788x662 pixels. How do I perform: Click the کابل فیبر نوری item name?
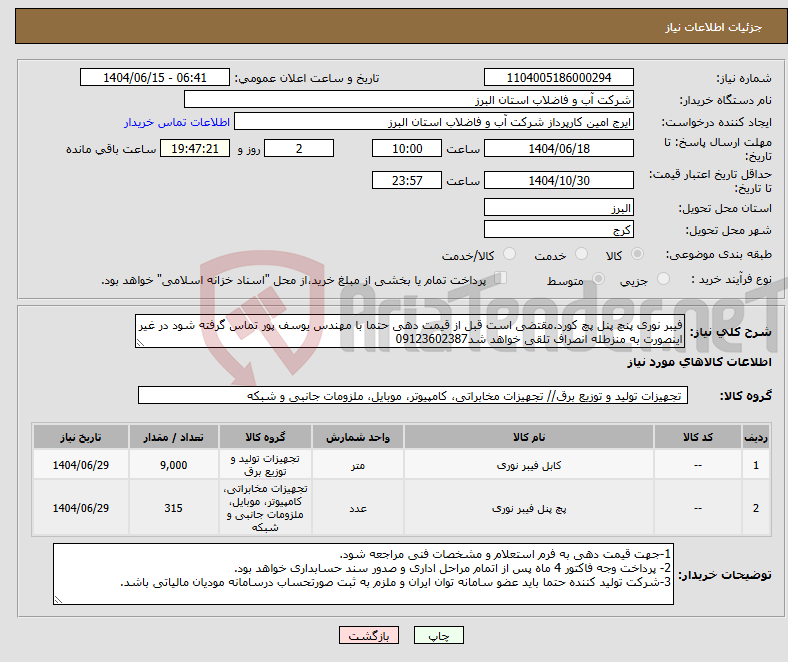[x=529, y=465]
